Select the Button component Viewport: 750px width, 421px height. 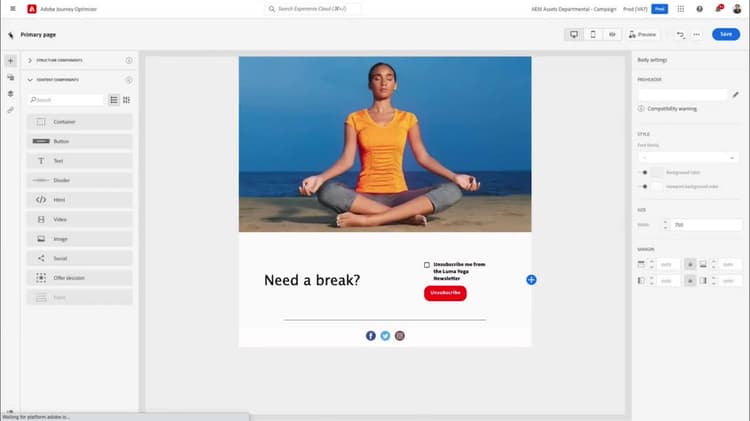click(79, 141)
